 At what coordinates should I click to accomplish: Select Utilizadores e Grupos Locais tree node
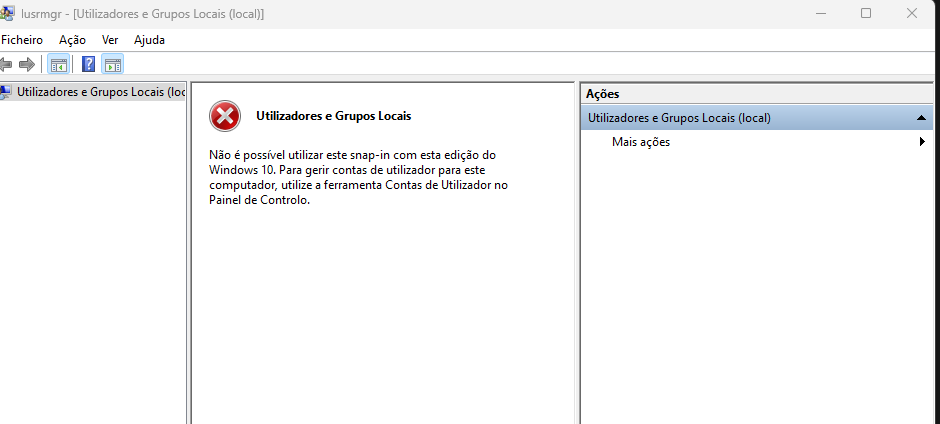click(x=93, y=92)
